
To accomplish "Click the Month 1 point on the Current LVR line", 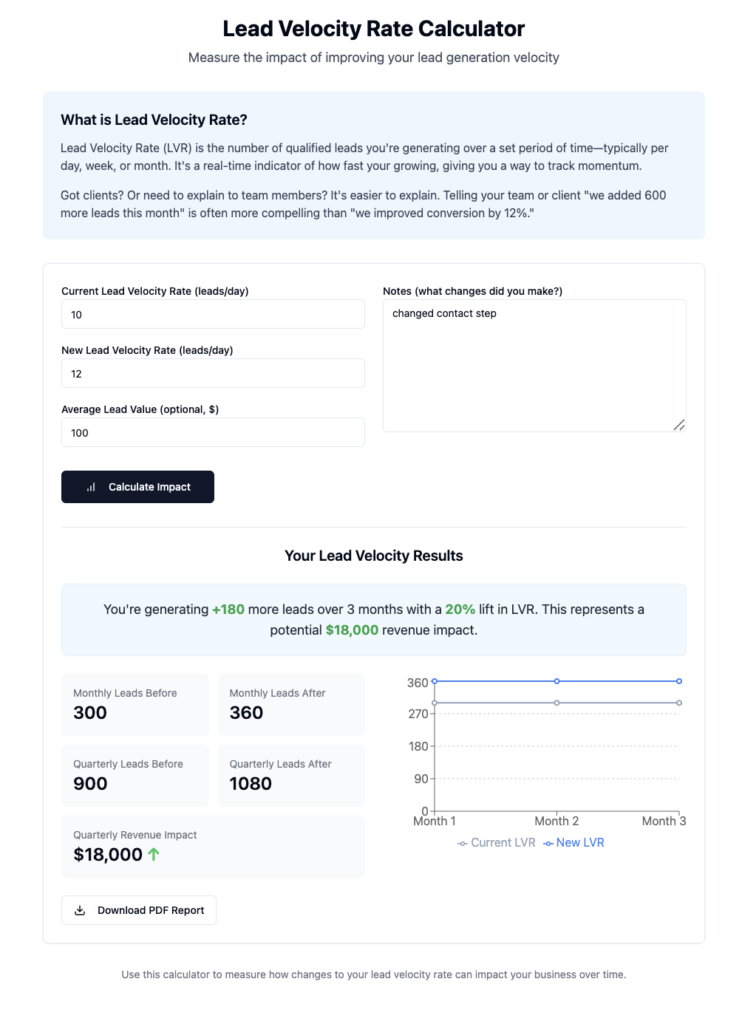I will pyautogui.click(x=435, y=702).
